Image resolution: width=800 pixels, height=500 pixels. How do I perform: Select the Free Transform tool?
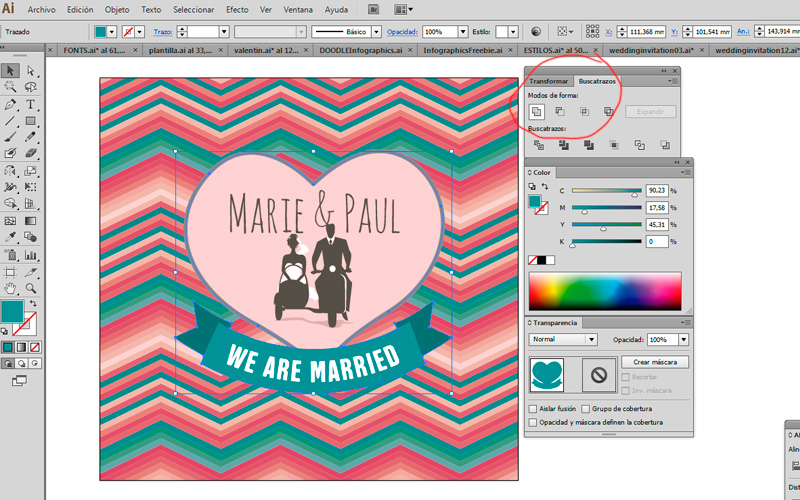(31, 187)
